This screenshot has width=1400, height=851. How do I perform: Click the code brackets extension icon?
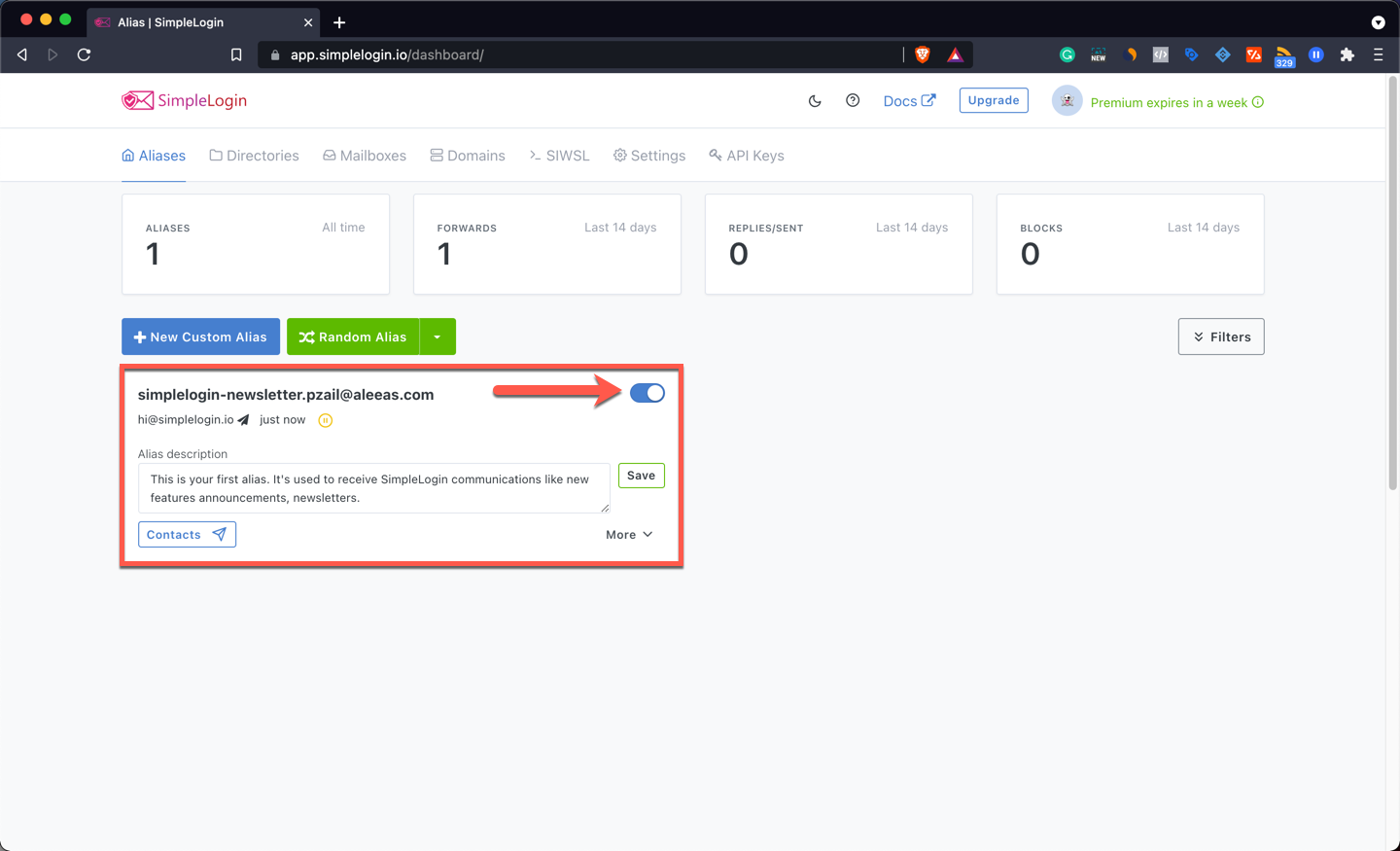[x=1161, y=54]
